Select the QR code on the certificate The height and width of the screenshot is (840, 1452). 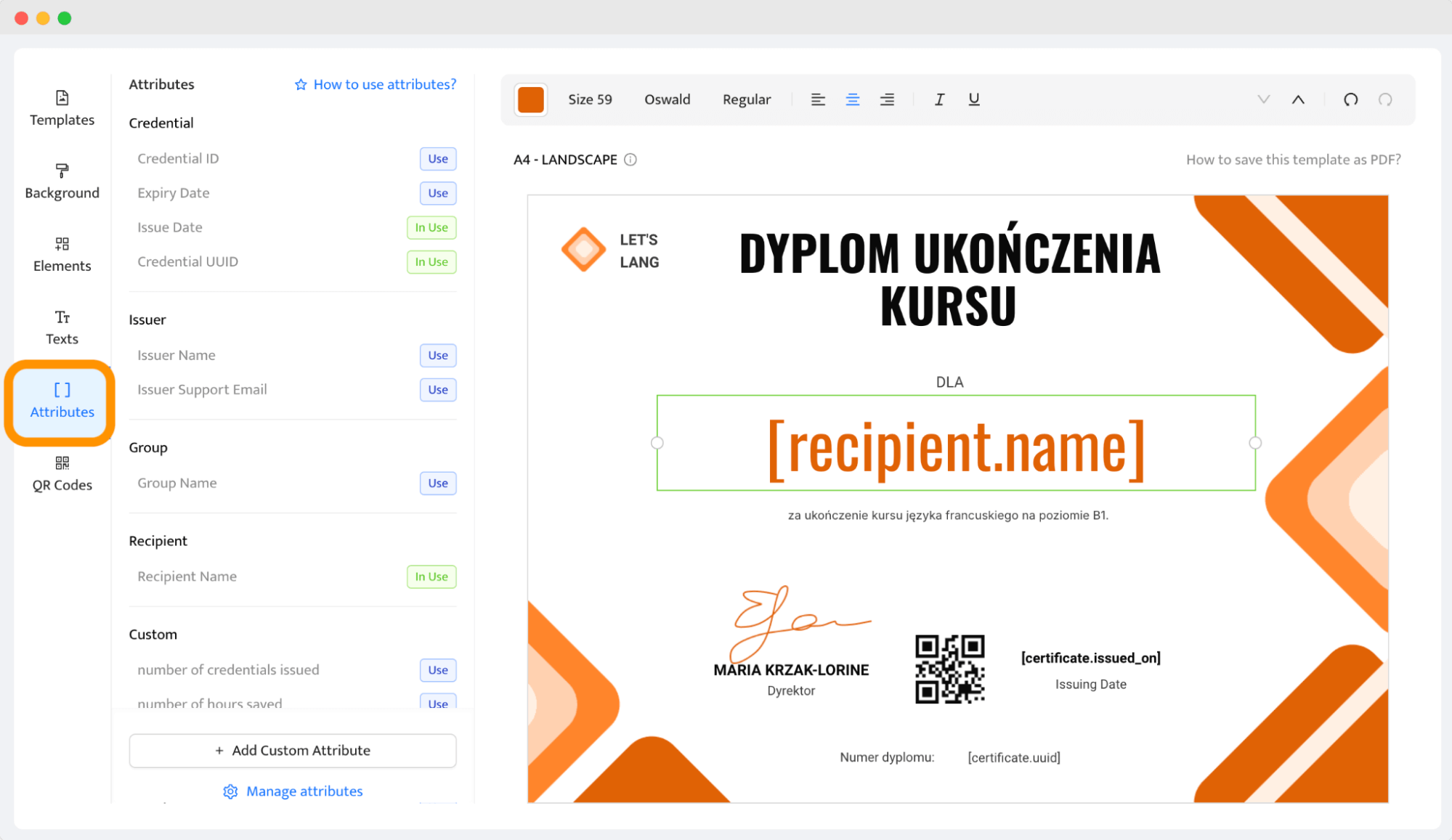950,669
